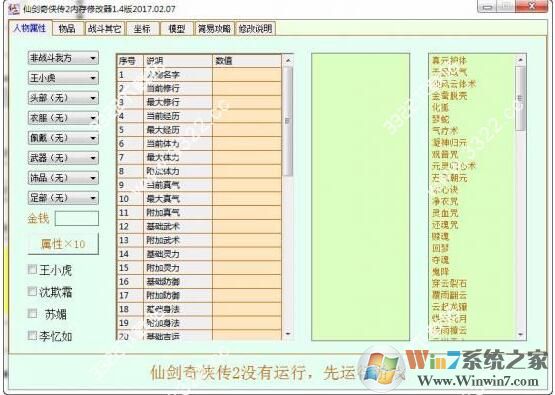This screenshot has height=395, width=555.
Task: Click the 金钱 input box
Action: [77, 218]
